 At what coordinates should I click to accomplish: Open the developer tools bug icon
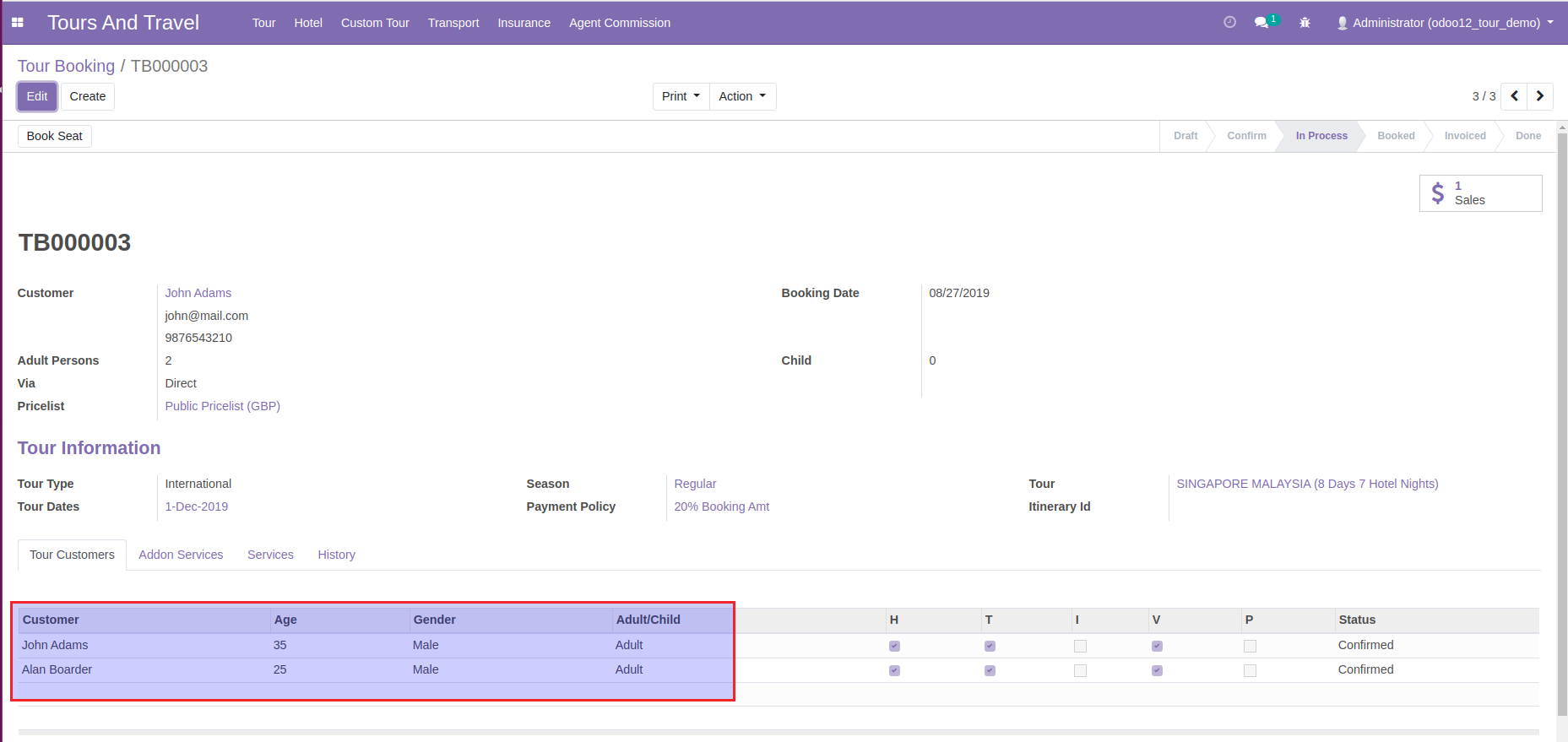tap(1305, 23)
